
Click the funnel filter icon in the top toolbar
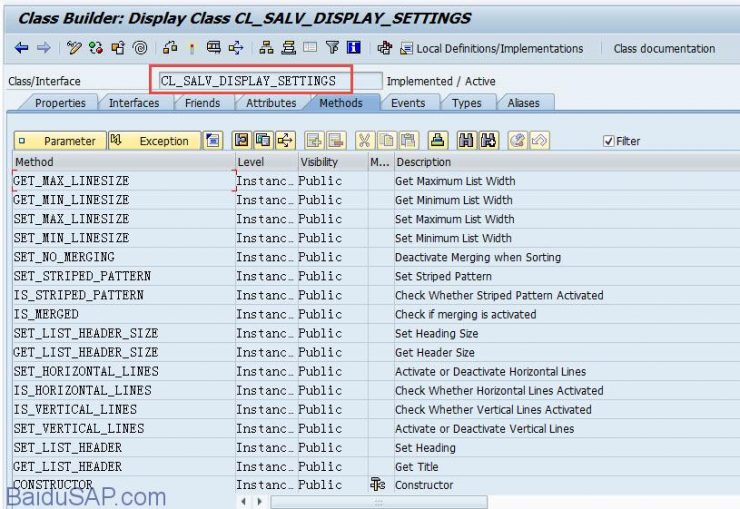tap(332, 48)
